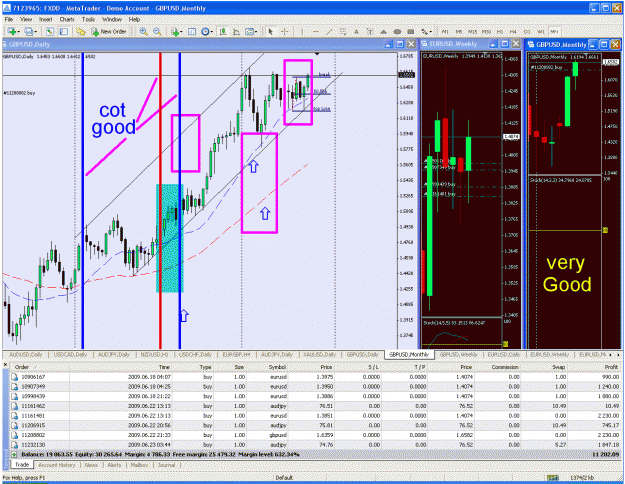This screenshot has width=625, height=484.
Task: Click the tile windows icon
Action: [x=192, y=31]
